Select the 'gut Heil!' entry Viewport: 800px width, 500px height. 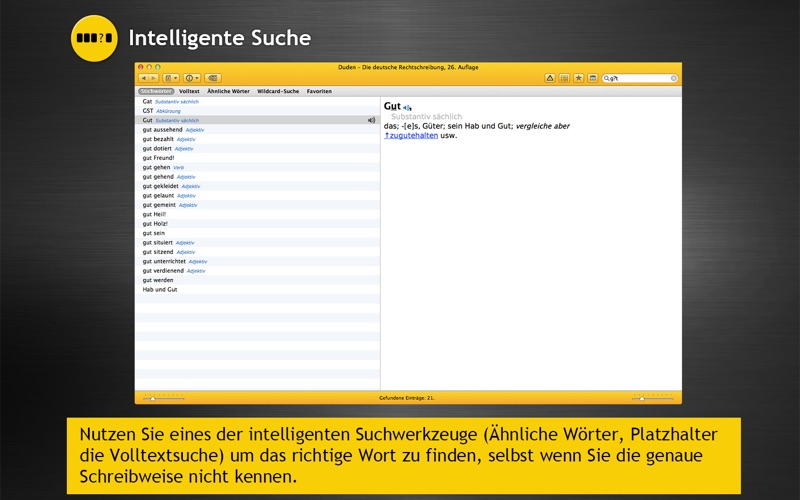tap(258, 214)
